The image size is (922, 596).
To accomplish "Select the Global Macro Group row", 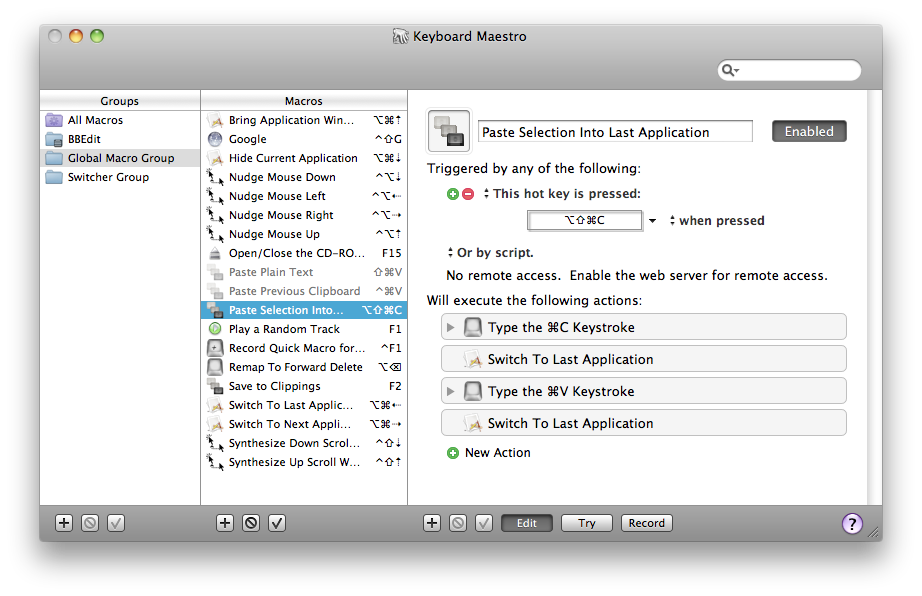I will pyautogui.click(x=120, y=158).
